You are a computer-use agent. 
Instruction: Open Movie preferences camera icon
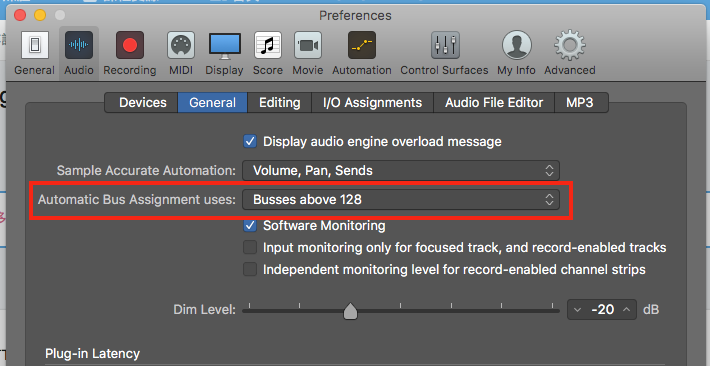[x=308, y=45]
